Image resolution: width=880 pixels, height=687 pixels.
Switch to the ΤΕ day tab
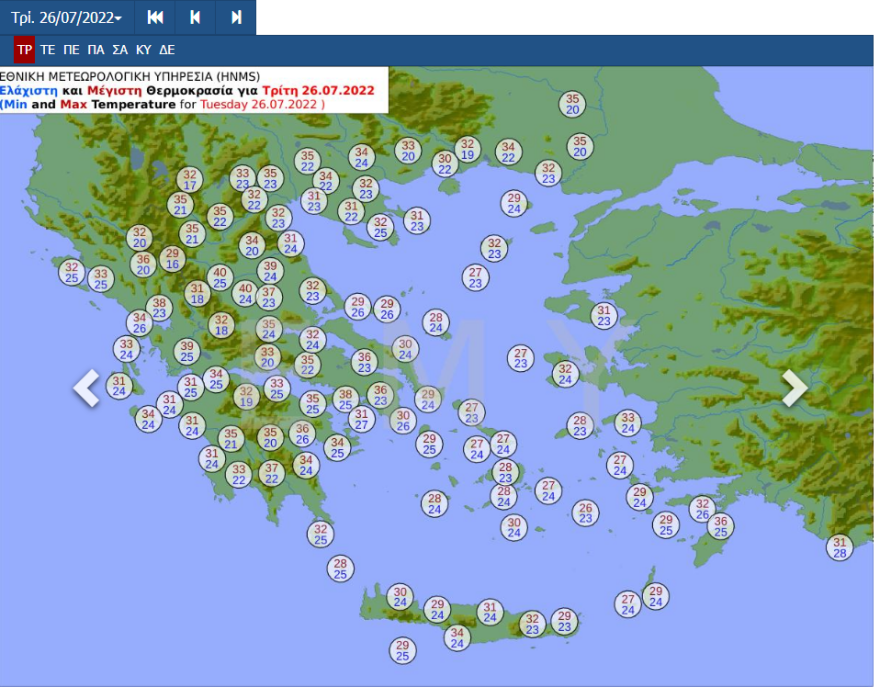point(47,49)
